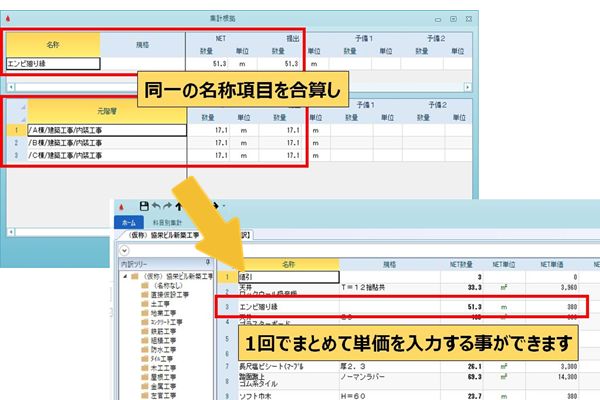Click the 元階層 column header
The width and height of the screenshot is (600, 400).
[x=107, y=111]
